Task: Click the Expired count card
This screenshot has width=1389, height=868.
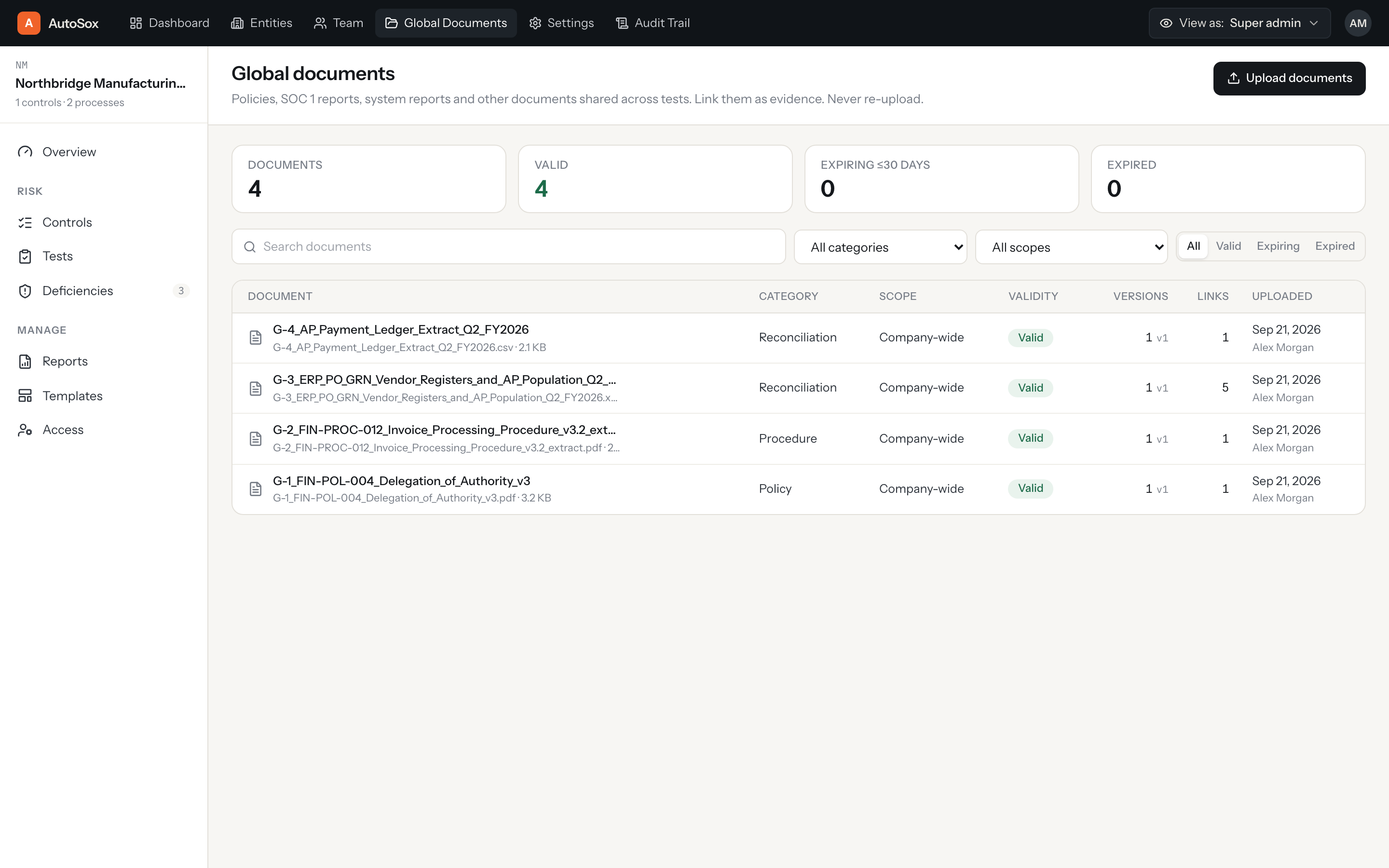Action: [x=1228, y=178]
